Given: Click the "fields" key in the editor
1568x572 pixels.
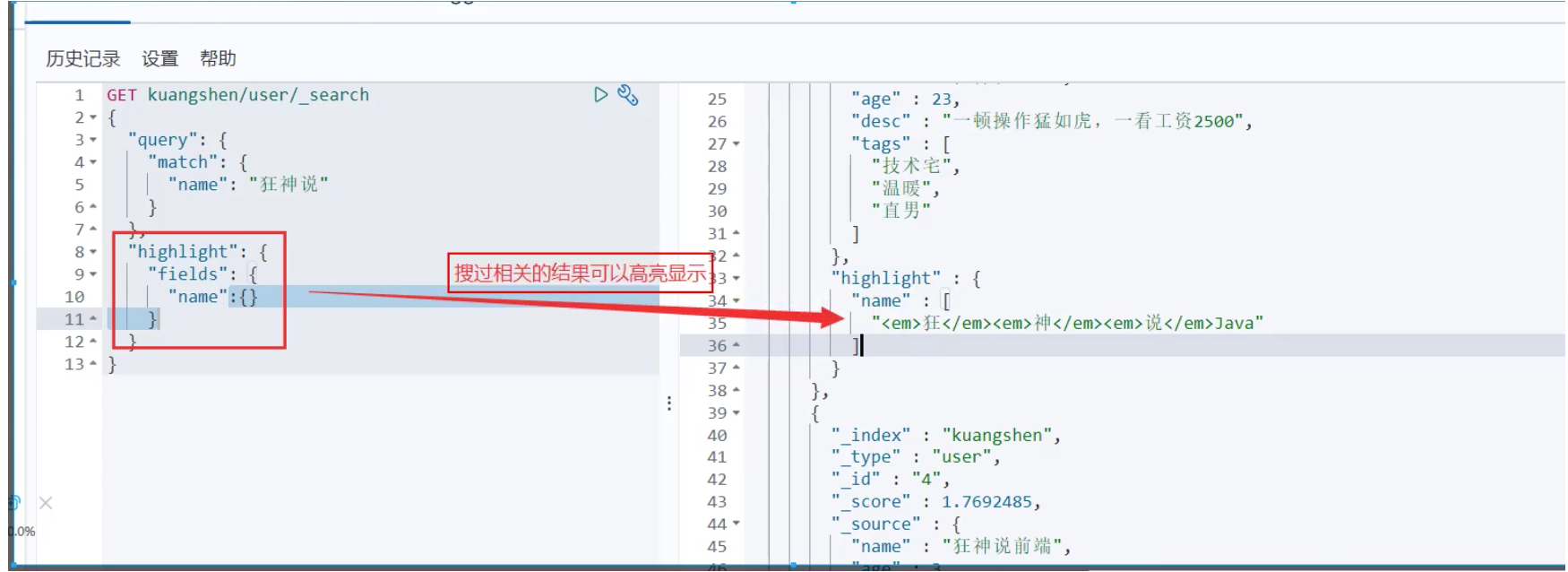Looking at the screenshot, I should pos(192,274).
